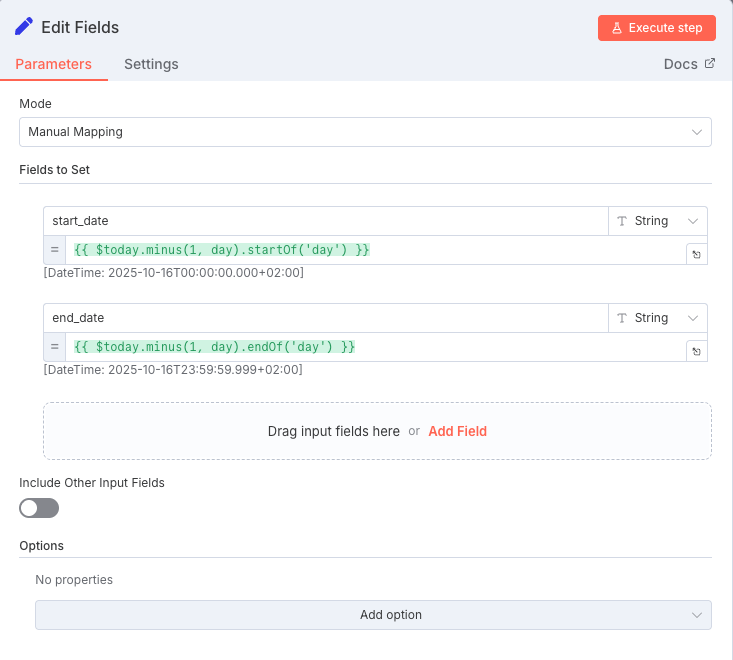Screen dimensions: 733x660
Task: Open the Mode dropdown
Action: [365, 132]
